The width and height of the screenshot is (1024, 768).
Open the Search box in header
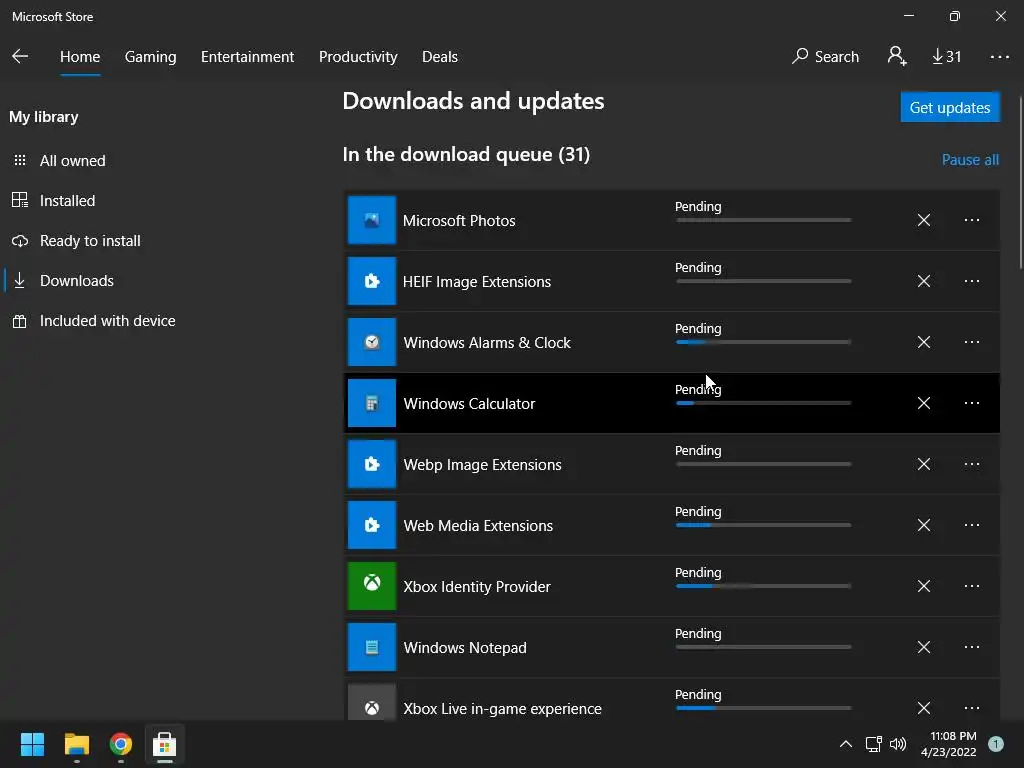[825, 57]
